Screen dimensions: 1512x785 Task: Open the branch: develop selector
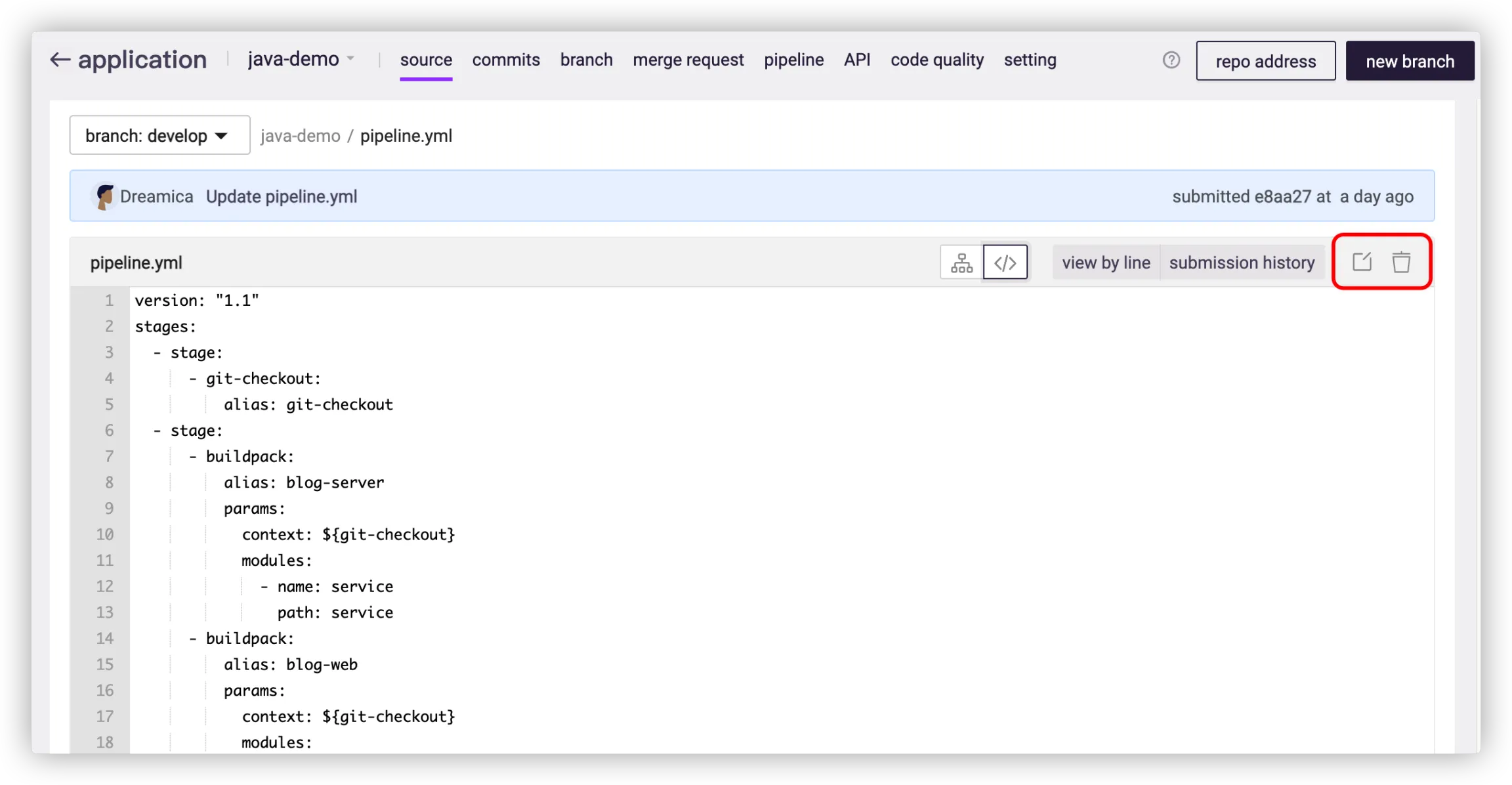point(159,135)
